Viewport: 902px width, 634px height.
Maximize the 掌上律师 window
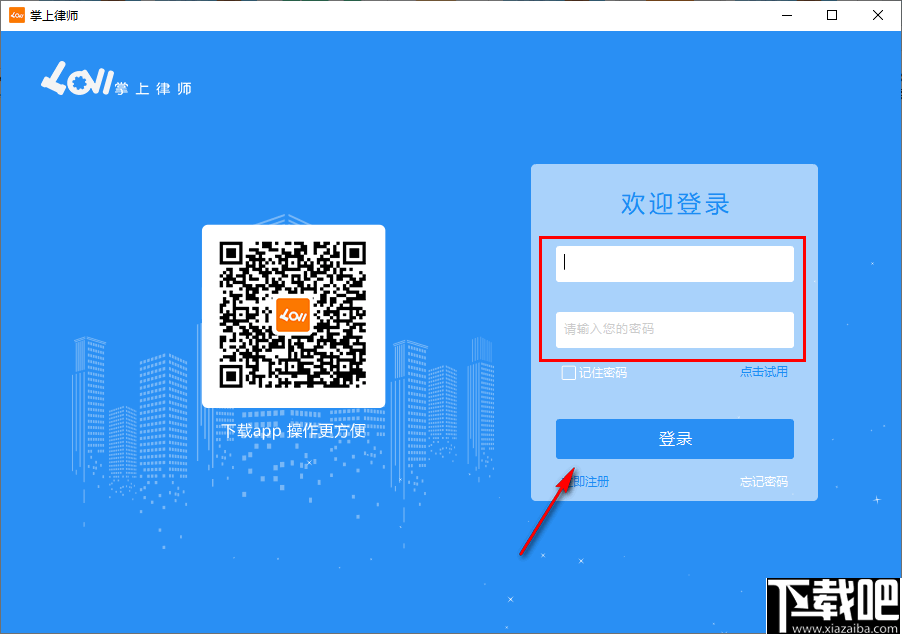coord(832,15)
